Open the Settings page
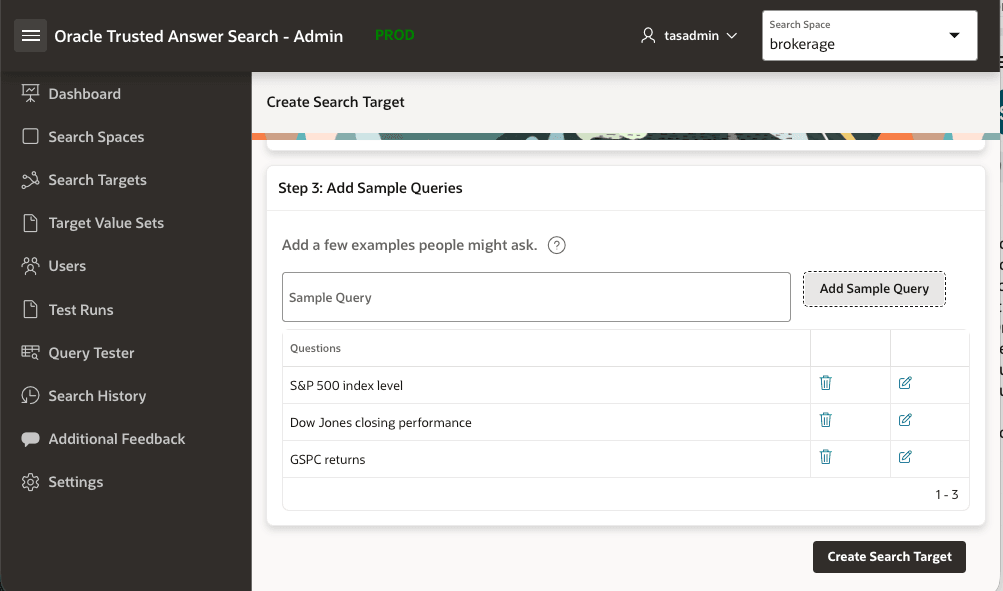The height and width of the screenshot is (591, 1003). 75,481
